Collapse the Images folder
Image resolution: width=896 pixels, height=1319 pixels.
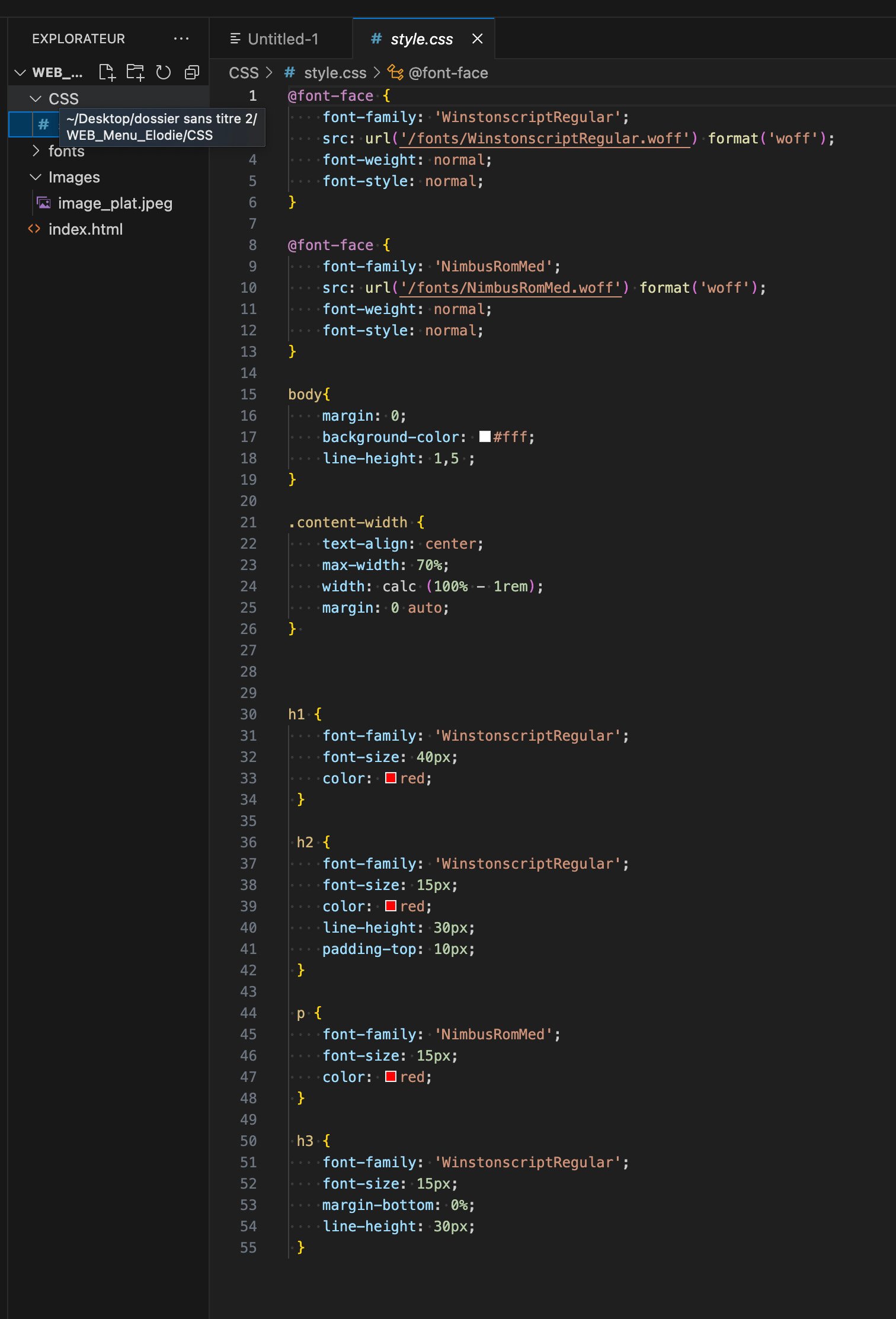point(36,177)
